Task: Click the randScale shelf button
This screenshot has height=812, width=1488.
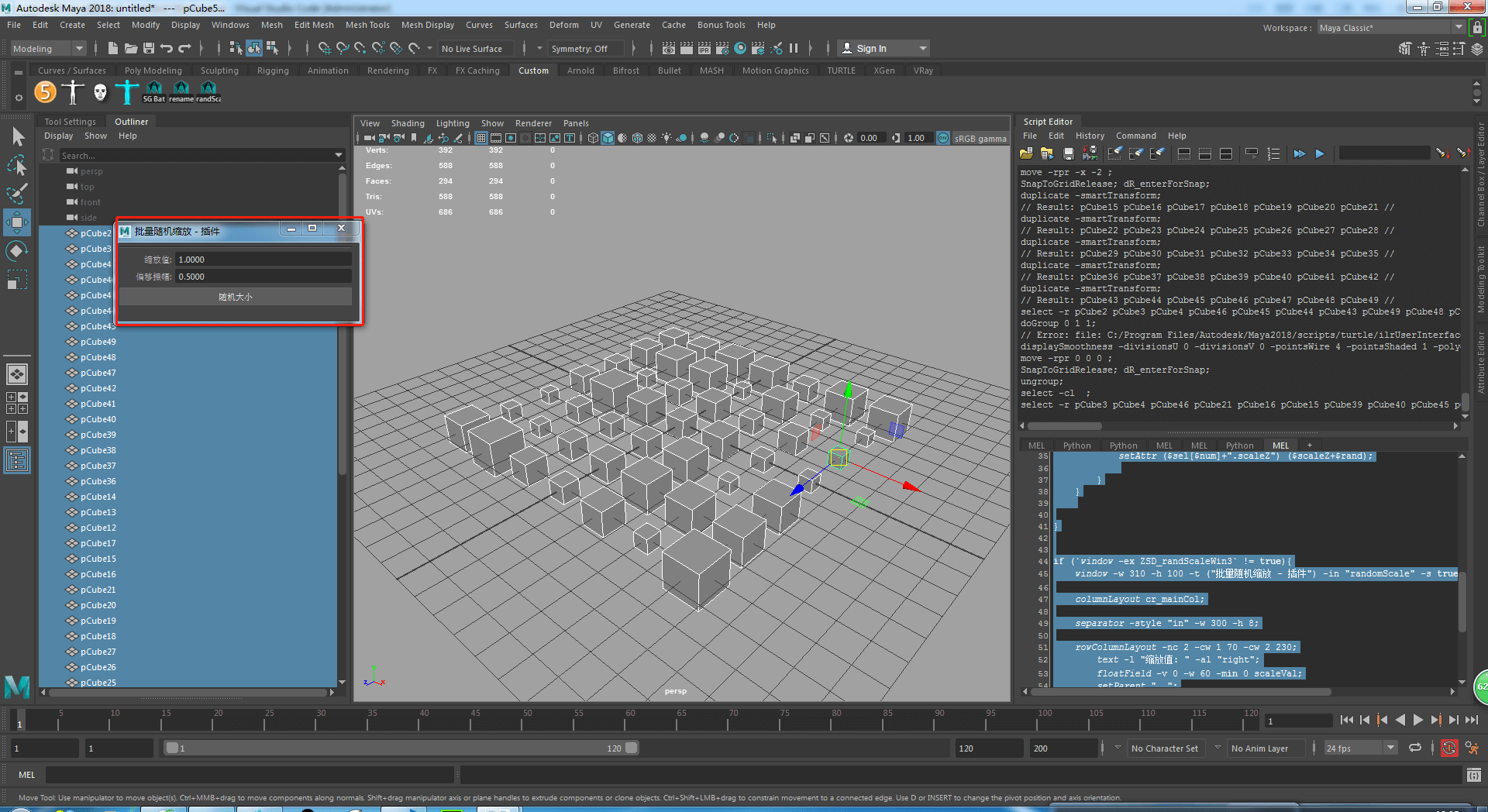Action: click(x=208, y=91)
